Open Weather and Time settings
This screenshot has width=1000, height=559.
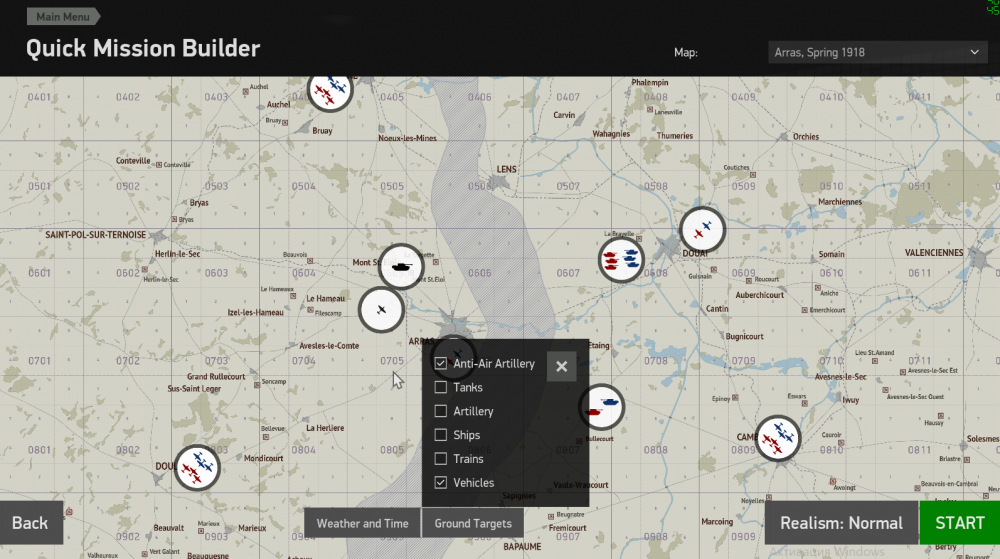(362, 523)
